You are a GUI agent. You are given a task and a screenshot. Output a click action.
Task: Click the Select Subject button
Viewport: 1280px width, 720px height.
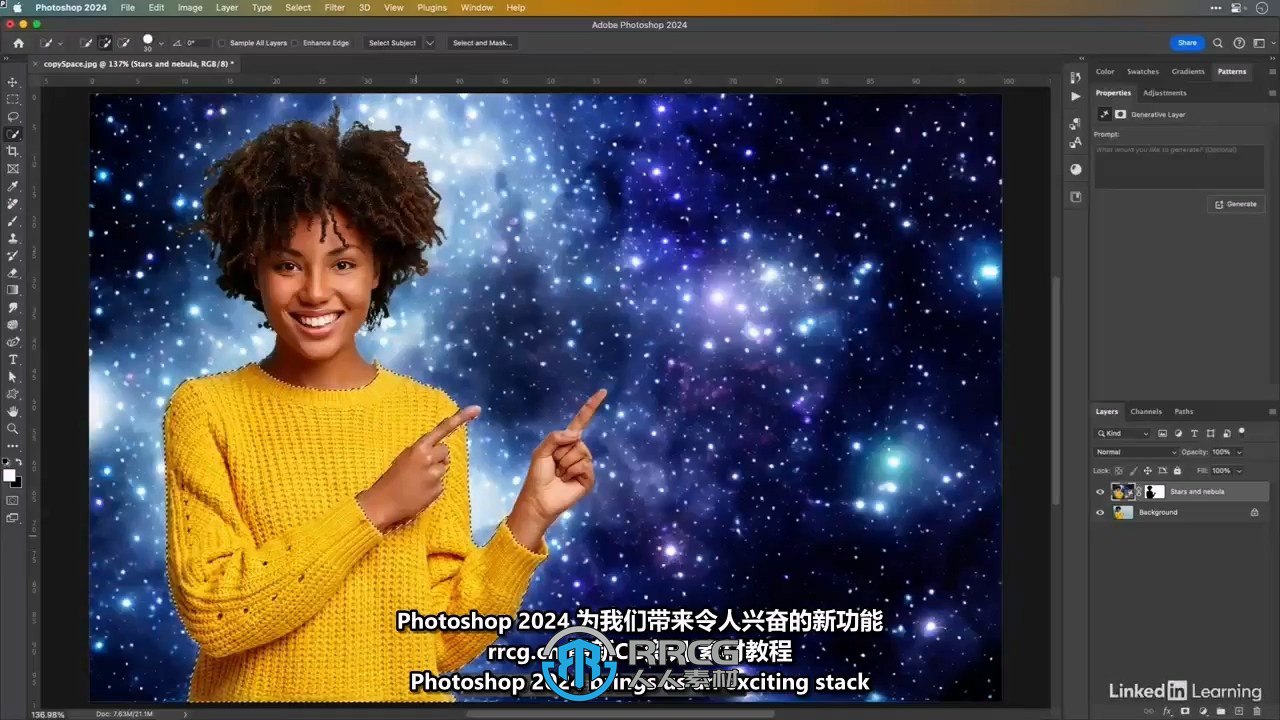[x=392, y=43]
